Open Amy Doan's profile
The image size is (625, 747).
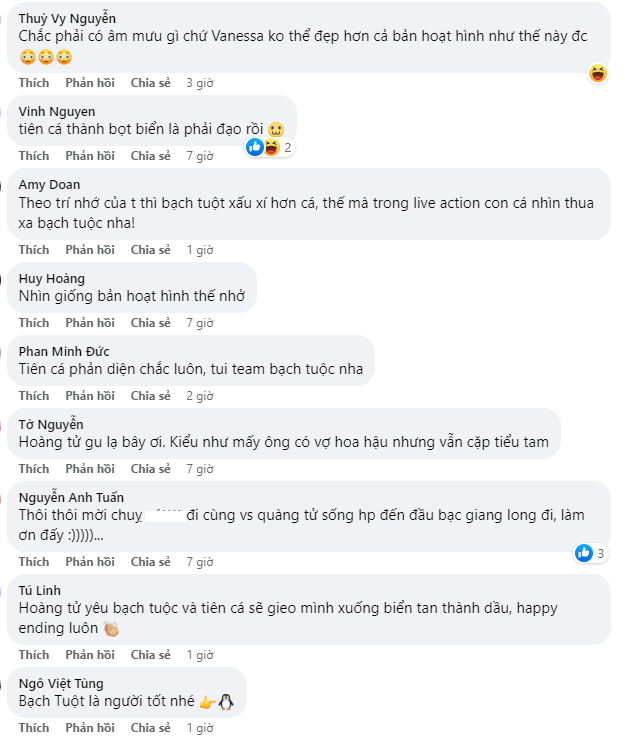coord(51,184)
